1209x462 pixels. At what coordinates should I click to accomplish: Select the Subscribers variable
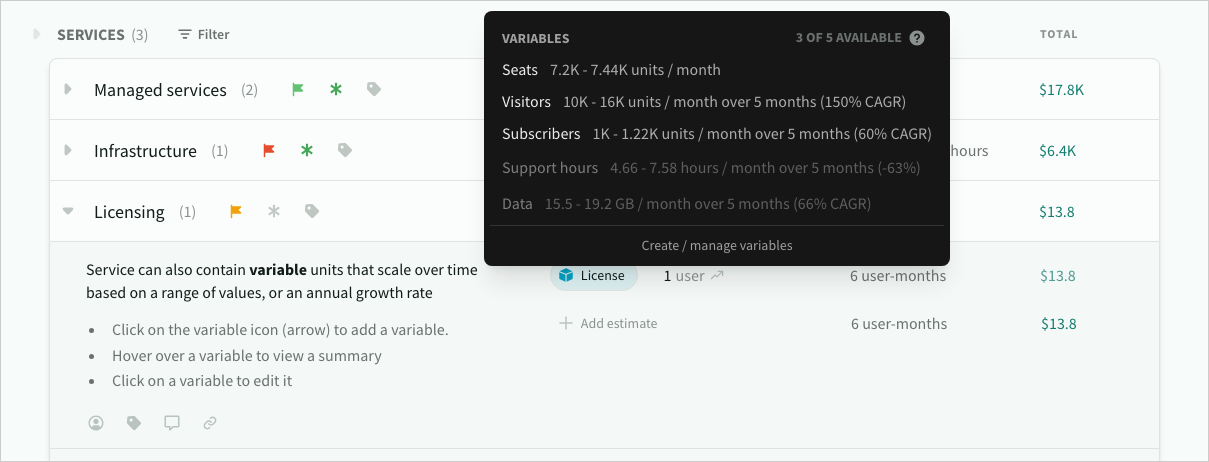tap(541, 134)
